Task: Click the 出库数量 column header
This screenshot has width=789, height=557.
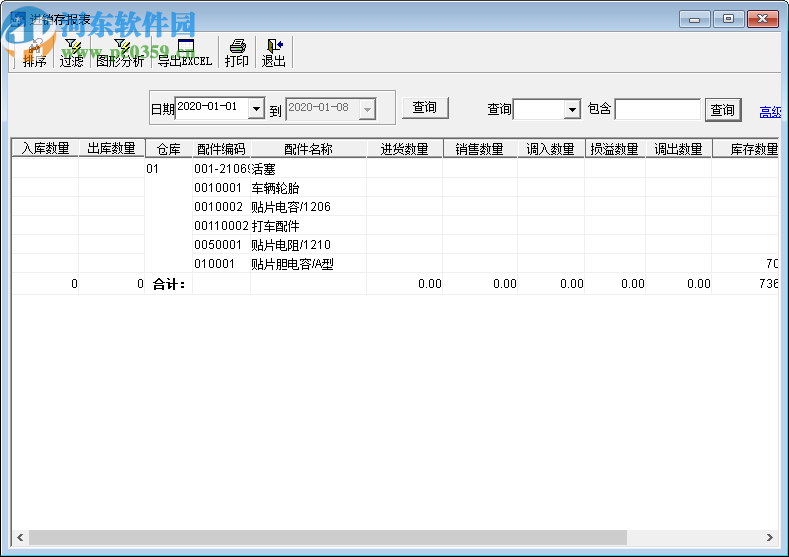Action: tap(111, 148)
